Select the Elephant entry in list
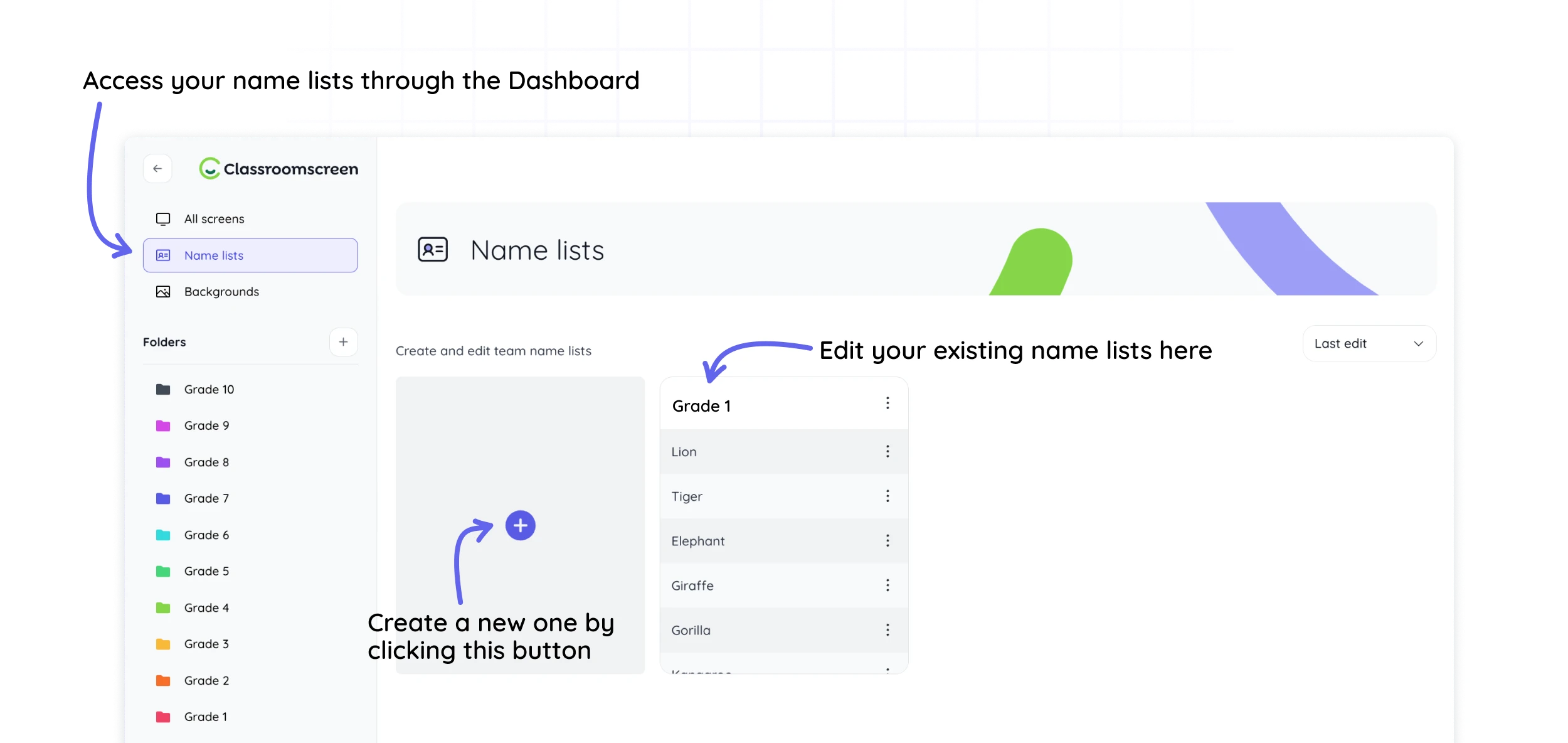The height and width of the screenshot is (743, 1568). 698,541
